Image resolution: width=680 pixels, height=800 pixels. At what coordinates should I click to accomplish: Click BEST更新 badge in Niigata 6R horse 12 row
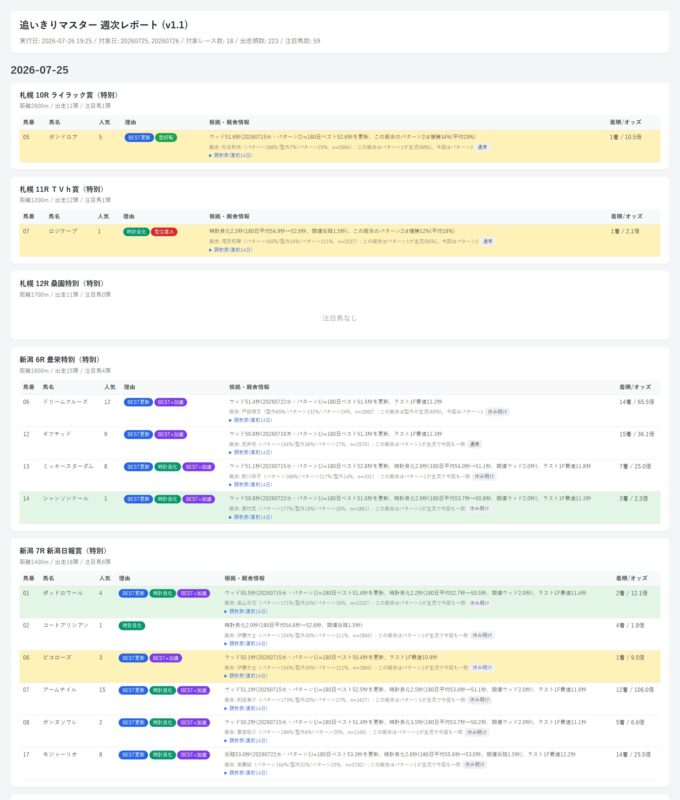[x=138, y=434]
